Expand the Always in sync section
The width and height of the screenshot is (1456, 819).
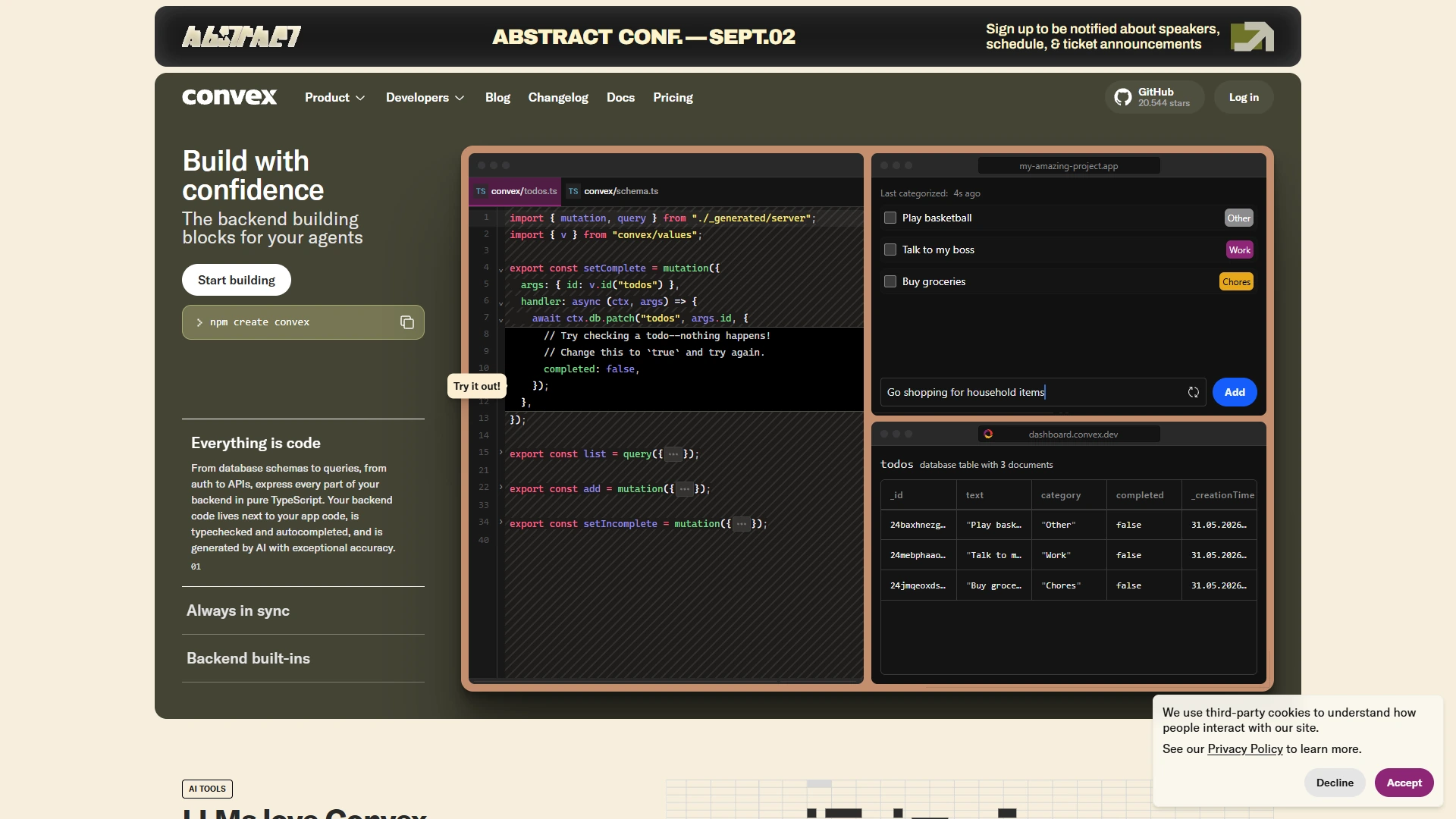(303, 610)
